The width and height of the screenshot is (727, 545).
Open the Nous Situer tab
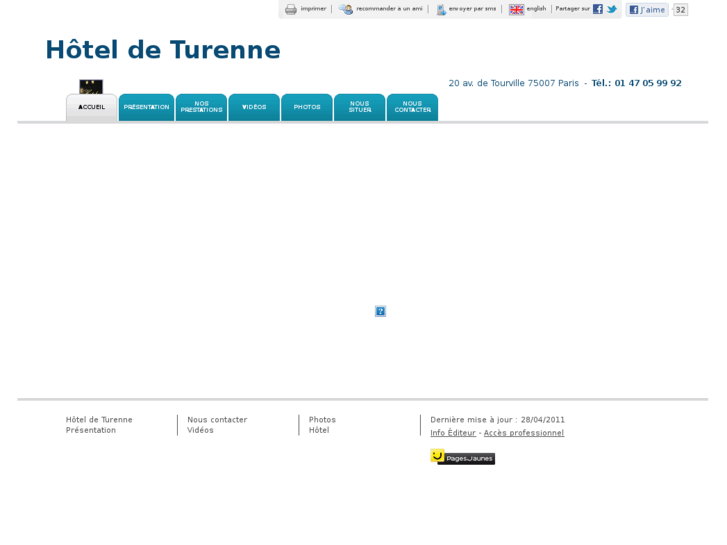click(360, 107)
